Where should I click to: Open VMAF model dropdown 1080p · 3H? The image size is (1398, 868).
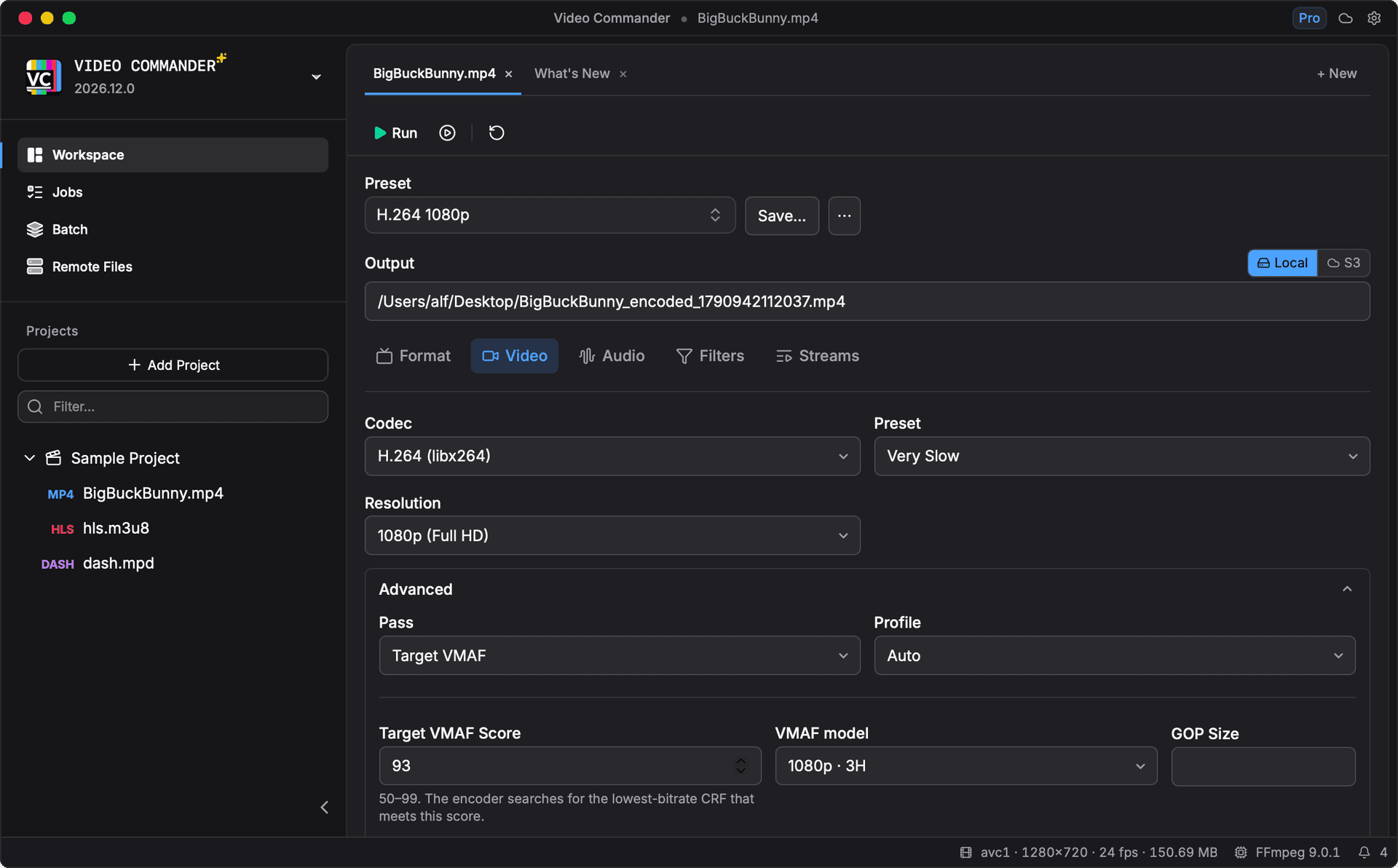click(966, 766)
